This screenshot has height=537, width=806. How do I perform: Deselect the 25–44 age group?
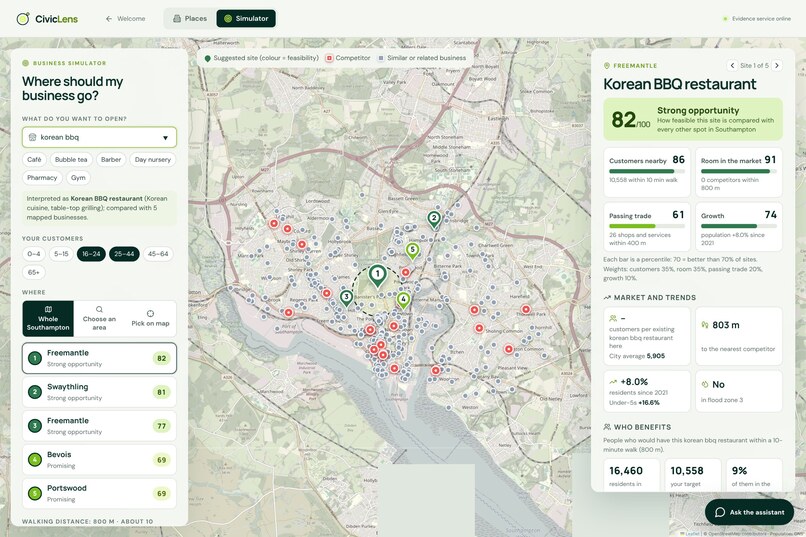click(x=124, y=254)
